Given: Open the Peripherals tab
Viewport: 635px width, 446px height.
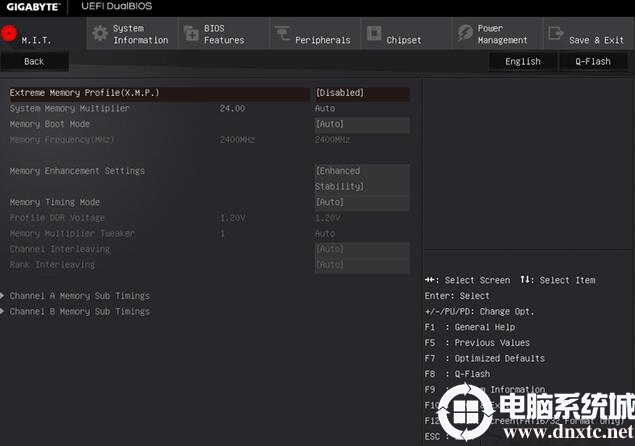Looking at the screenshot, I should [x=315, y=34].
